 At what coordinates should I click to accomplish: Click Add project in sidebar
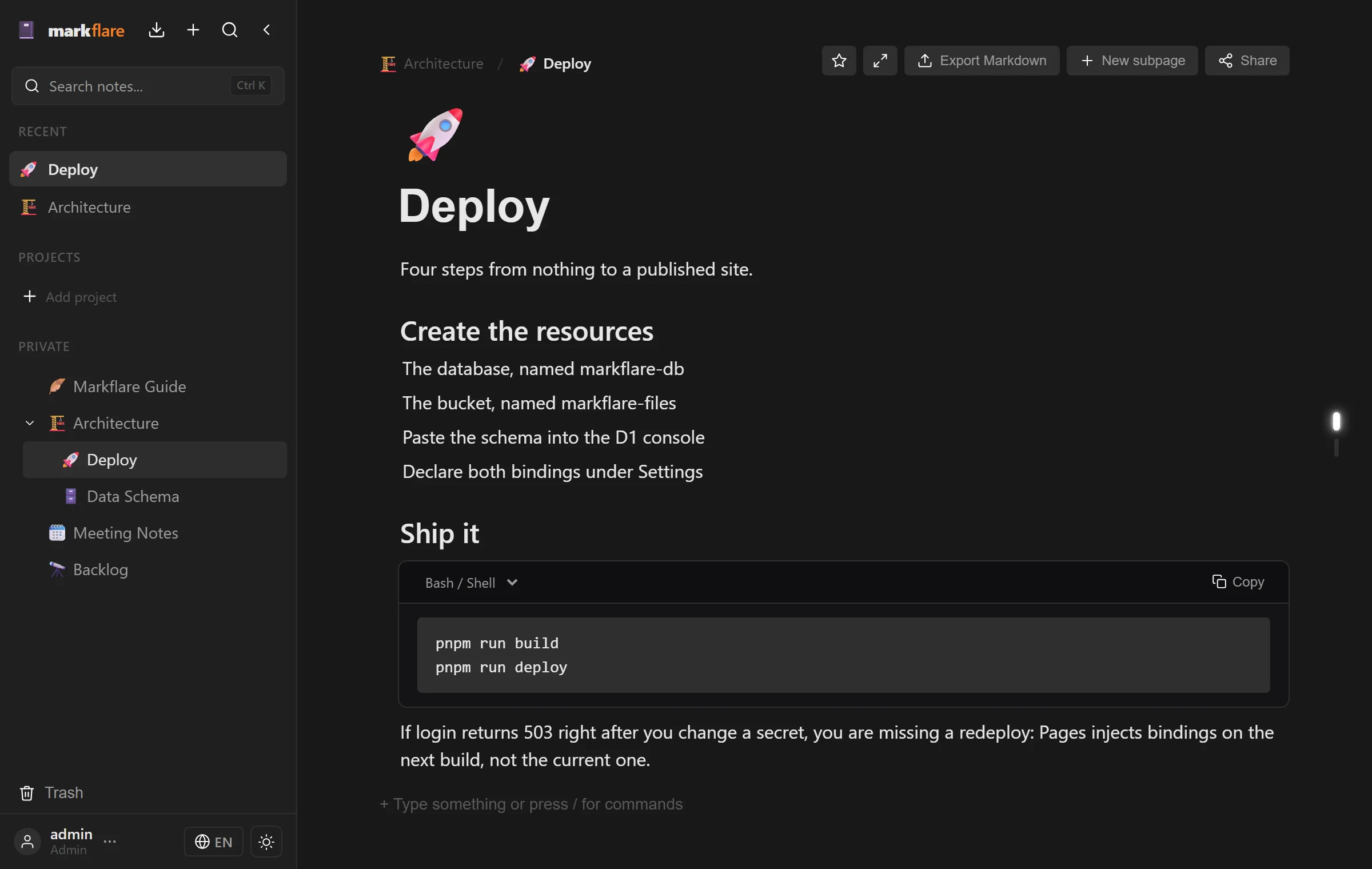pyautogui.click(x=70, y=297)
